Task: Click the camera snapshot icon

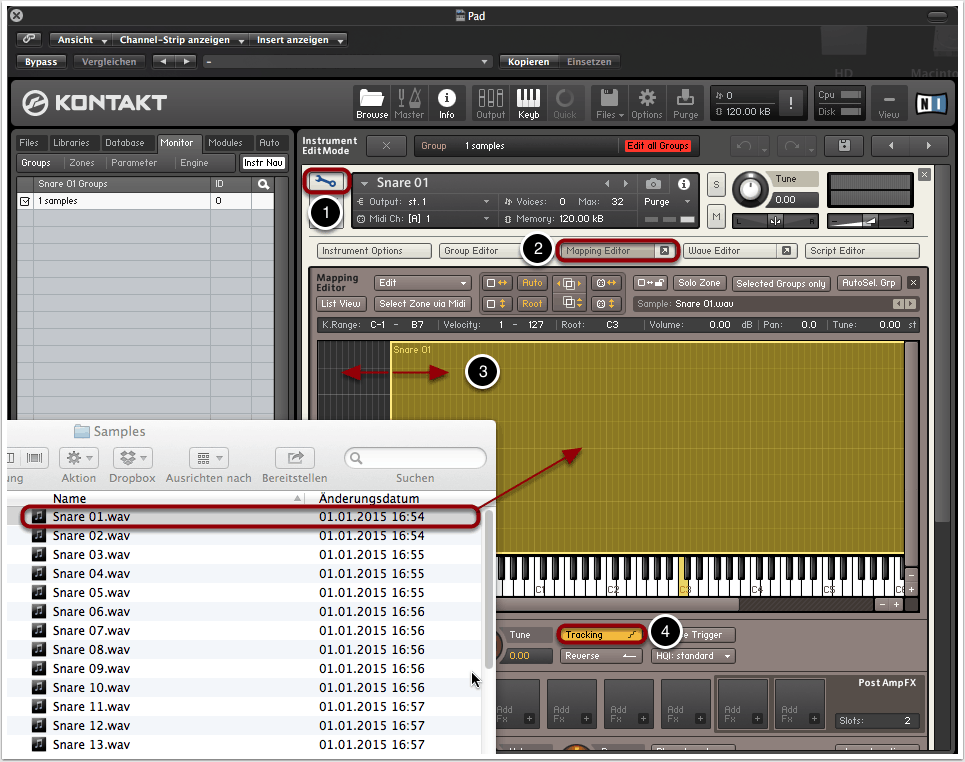Action: pyautogui.click(x=652, y=184)
